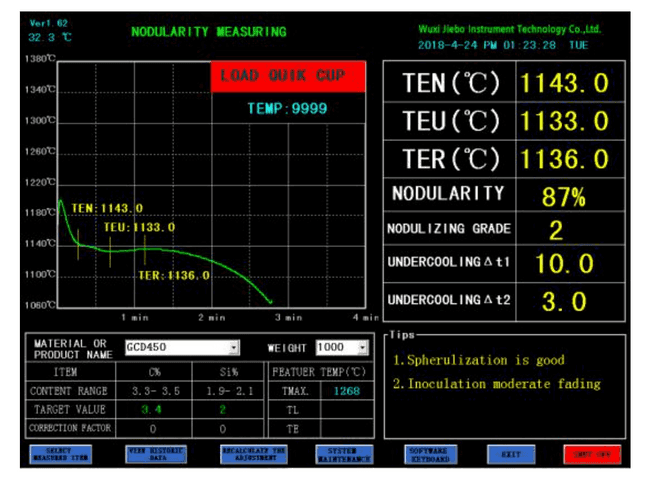This screenshot has width=650, height=484.
Task: Click the Si% correction factor cell
Action: pos(224,428)
